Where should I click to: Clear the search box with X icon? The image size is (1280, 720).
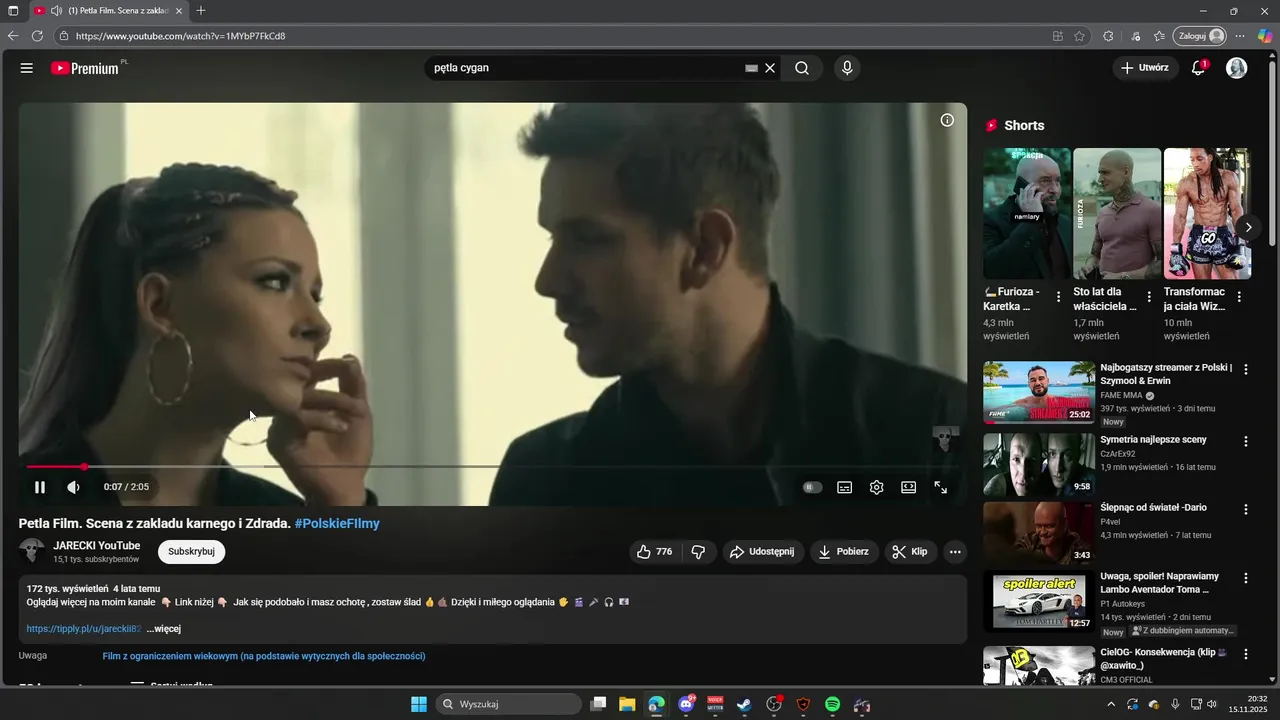tap(770, 68)
